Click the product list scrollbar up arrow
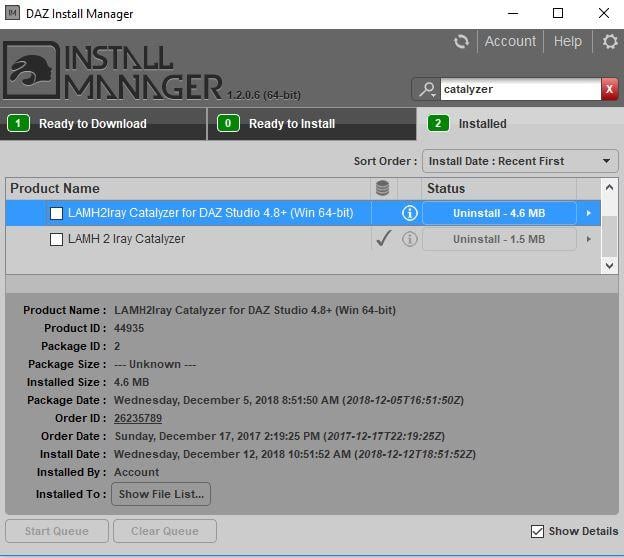The image size is (624, 558). pos(609,187)
